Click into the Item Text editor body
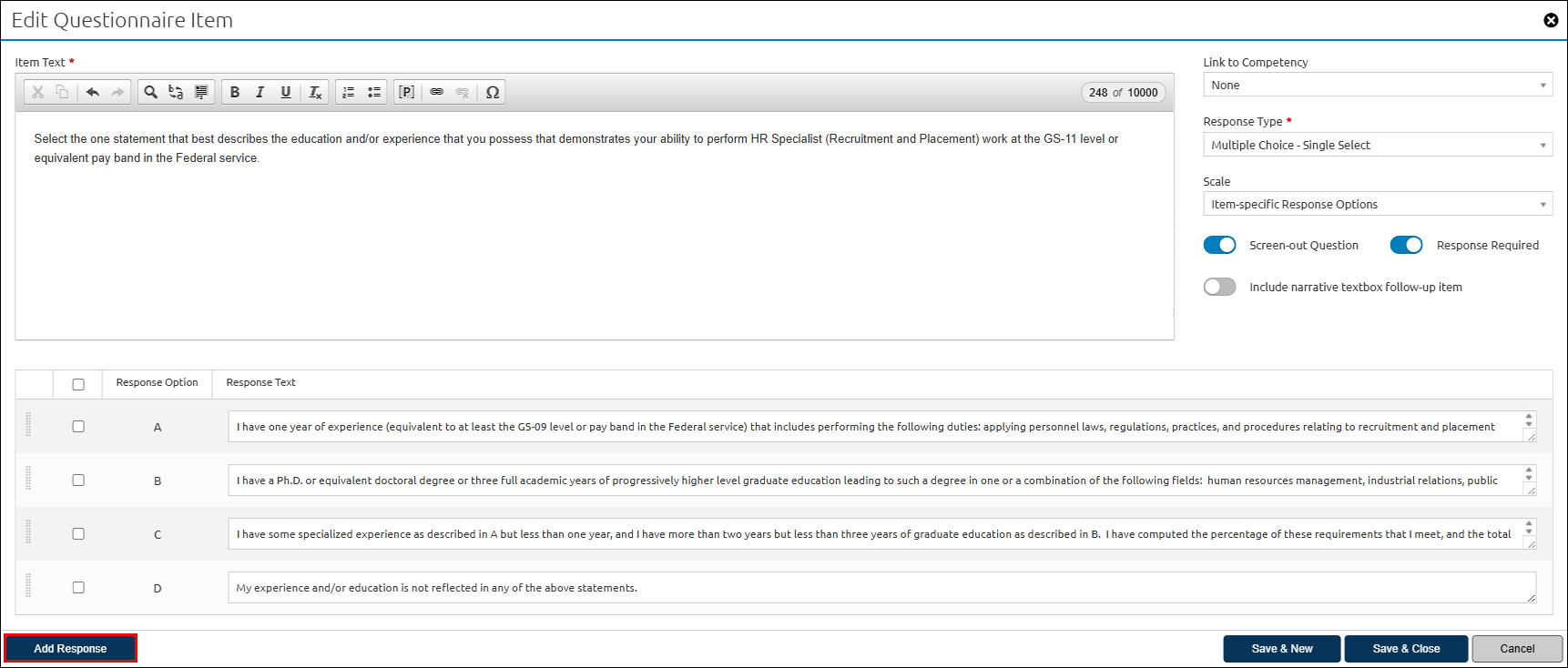 point(595,226)
